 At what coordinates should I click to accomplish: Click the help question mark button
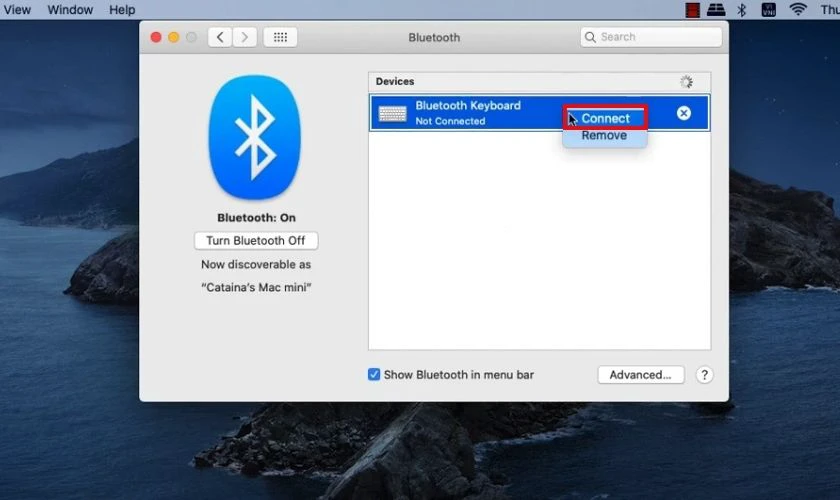(x=704, y=375)
